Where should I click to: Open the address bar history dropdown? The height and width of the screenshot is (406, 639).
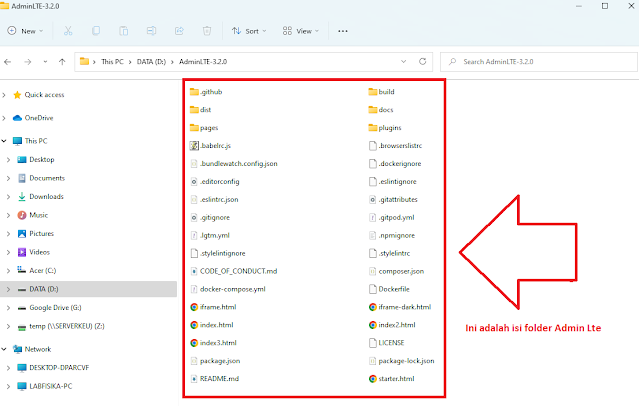point(403,62)
